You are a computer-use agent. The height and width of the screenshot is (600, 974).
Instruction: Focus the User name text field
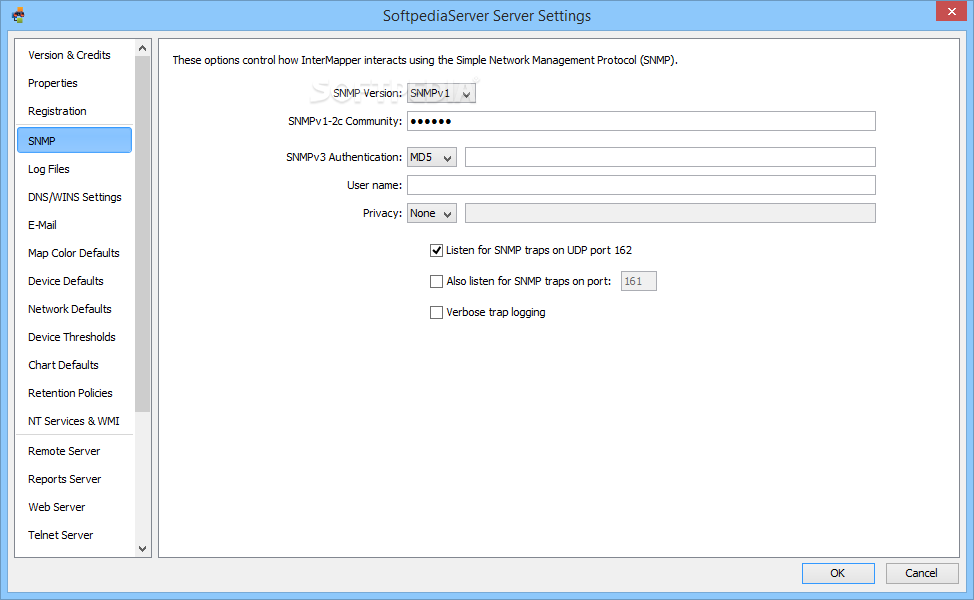point(640,185)
